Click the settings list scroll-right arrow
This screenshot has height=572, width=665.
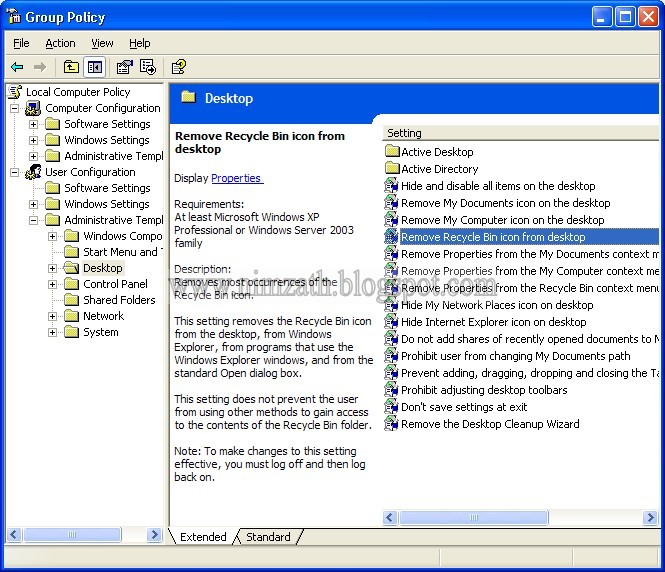(650, 517)
